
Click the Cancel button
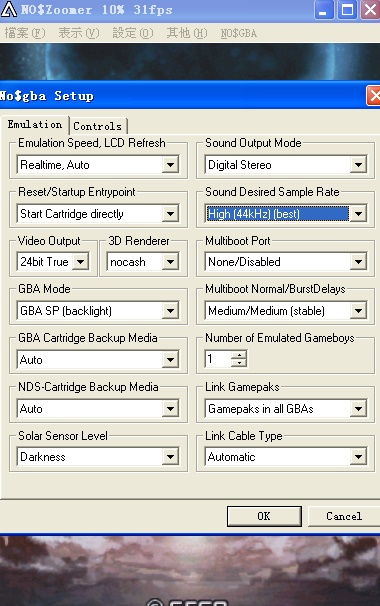pos(344,516)
